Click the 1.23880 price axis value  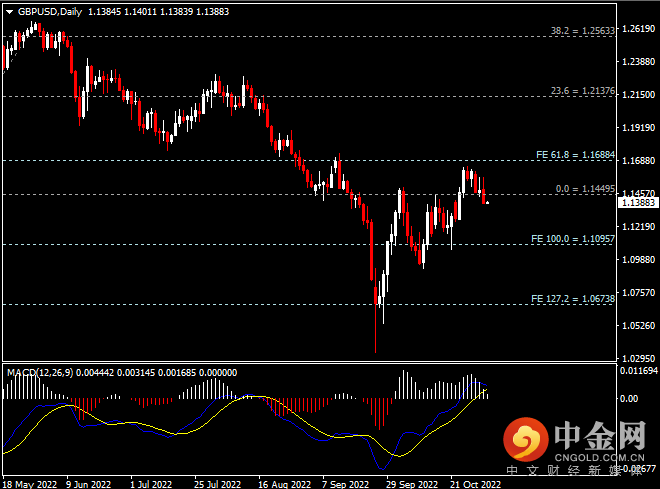pyautogui.click(x=639, y=62)
